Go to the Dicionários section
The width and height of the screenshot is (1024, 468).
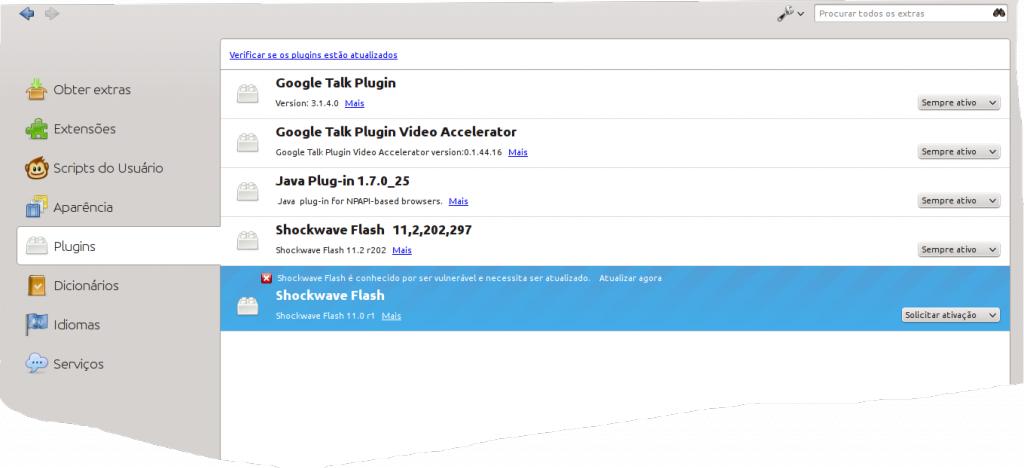click(86, 285)
